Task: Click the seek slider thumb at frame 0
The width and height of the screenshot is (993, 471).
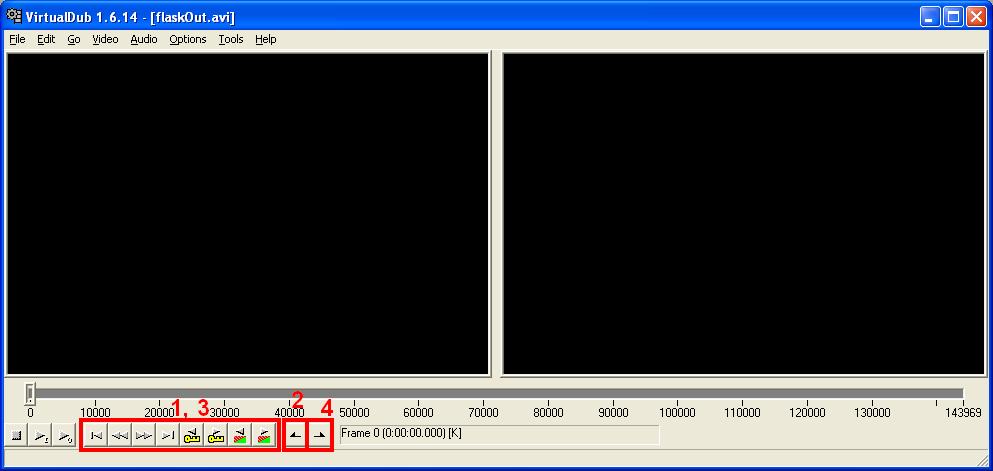Action: (x=30, y=393)
